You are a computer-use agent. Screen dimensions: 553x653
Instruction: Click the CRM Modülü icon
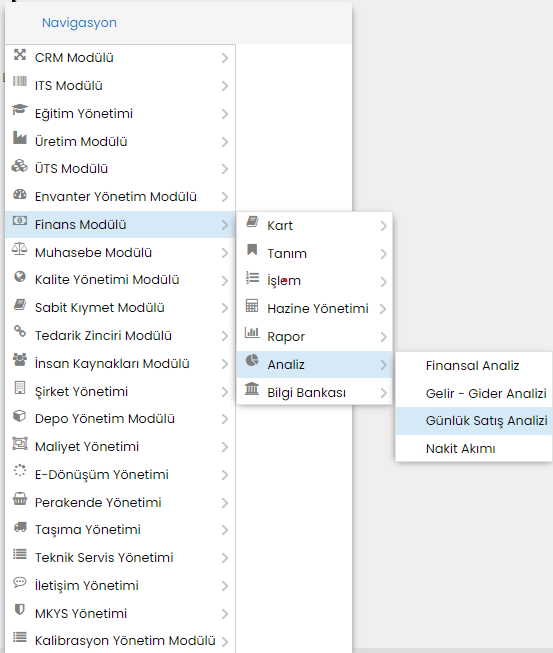click(20, 55)
